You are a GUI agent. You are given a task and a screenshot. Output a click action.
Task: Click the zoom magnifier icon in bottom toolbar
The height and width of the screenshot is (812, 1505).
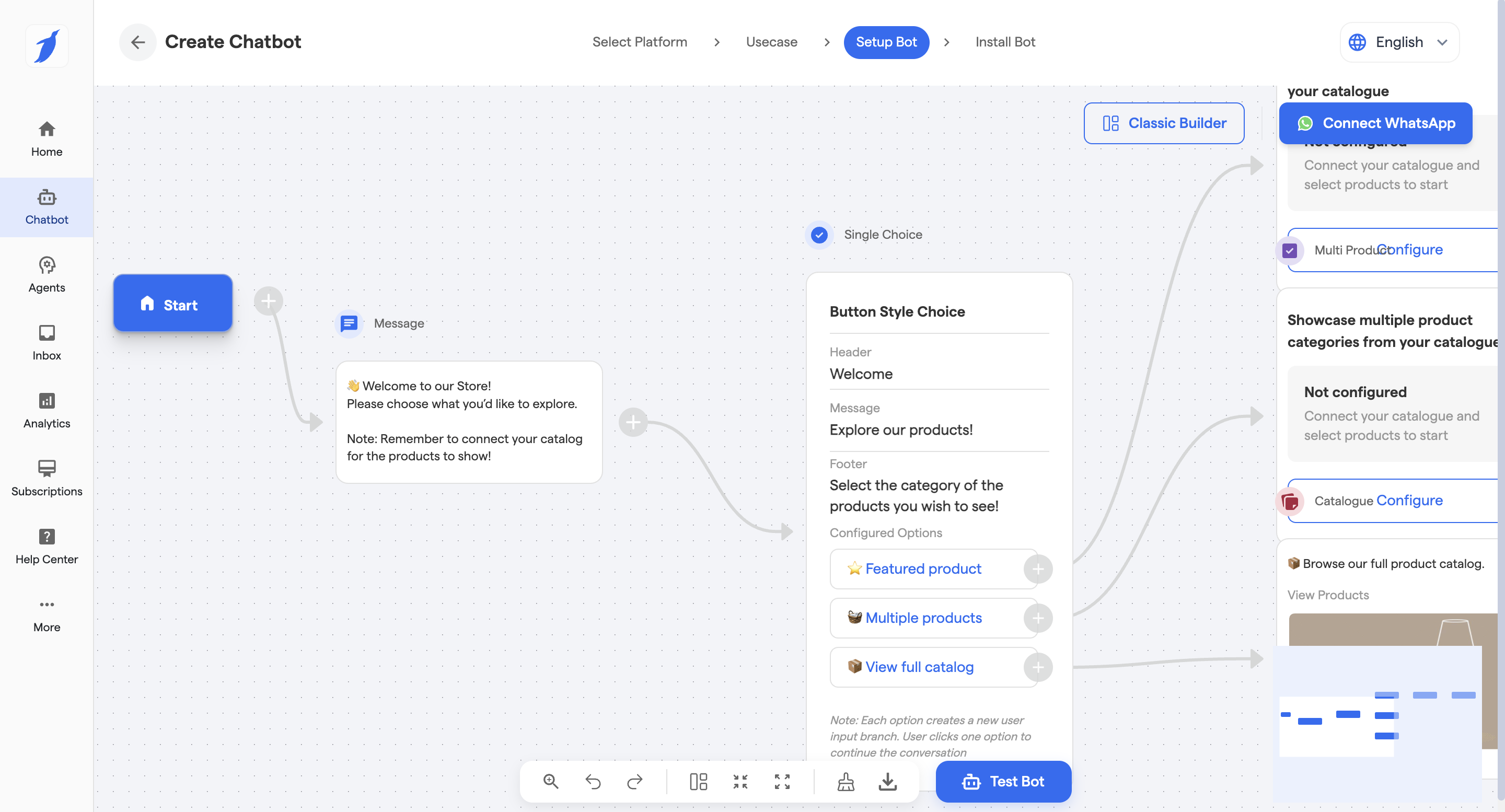(550, 781)
